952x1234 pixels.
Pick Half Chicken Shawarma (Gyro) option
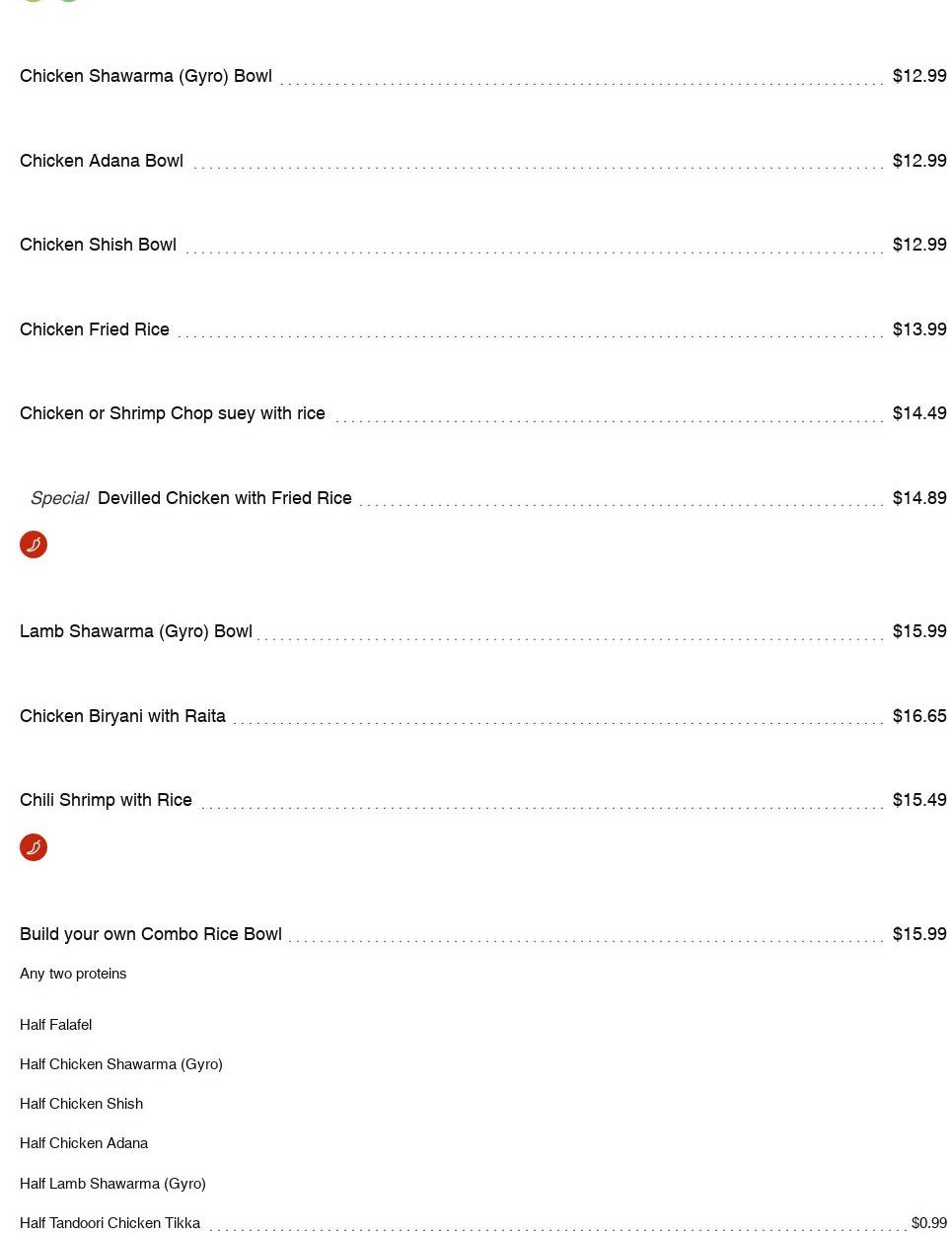(x=121, y=1064)
